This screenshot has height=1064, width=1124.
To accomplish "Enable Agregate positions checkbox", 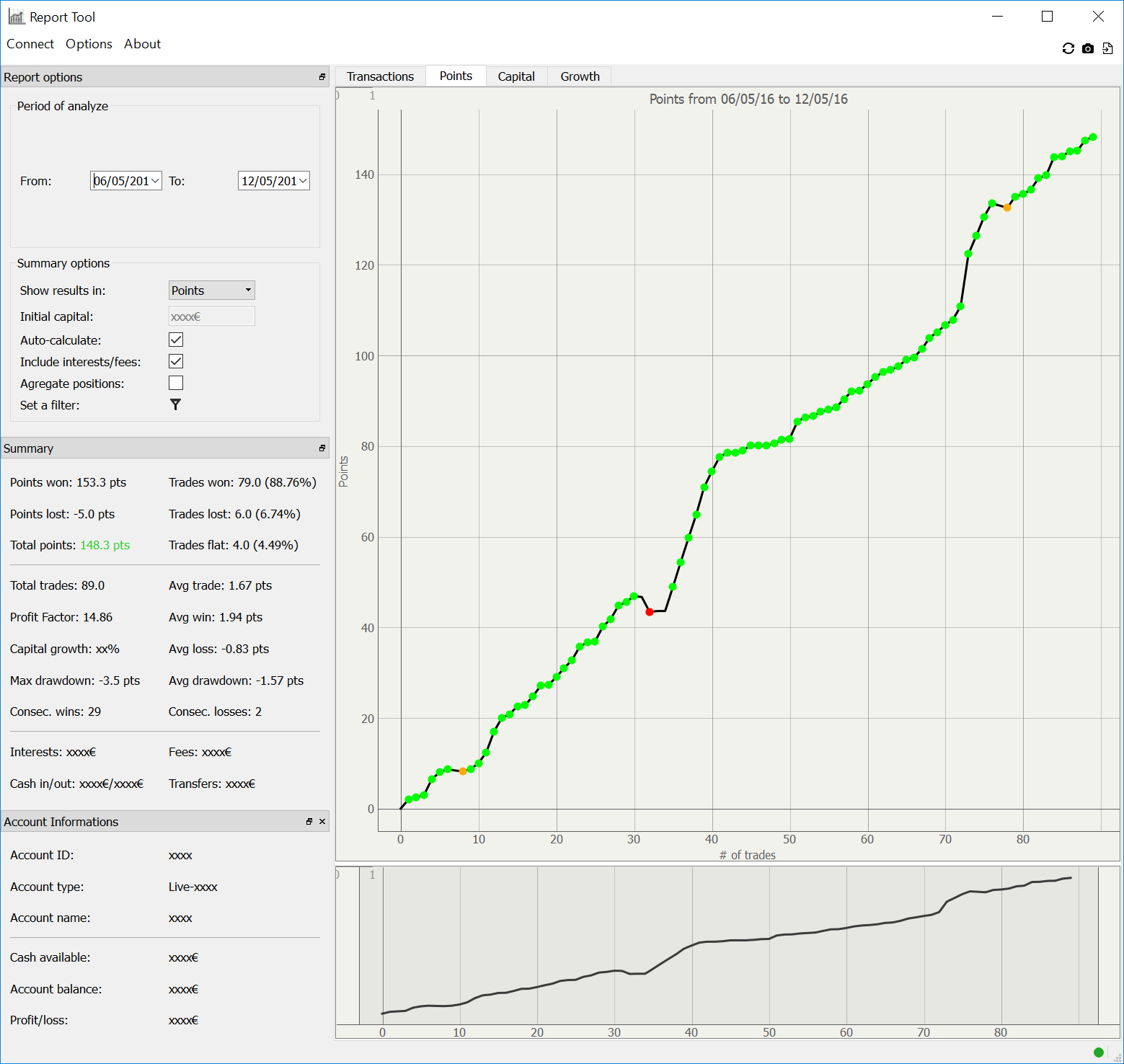I will point(176,383).
